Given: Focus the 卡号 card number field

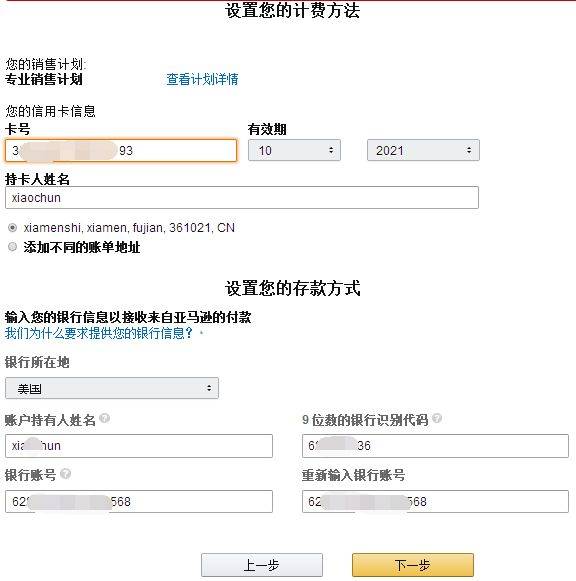Looking at the screenshot, I should click(121, 150).
